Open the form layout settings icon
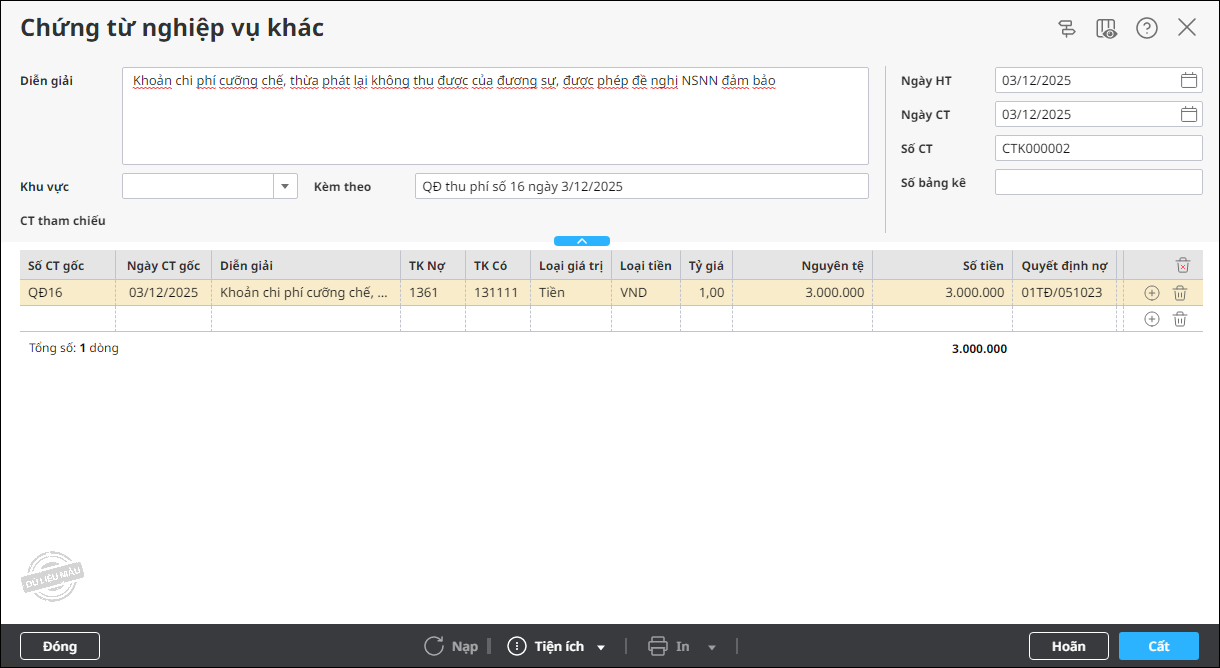This screenshot has height=668, width=1220. click(1067, 28)
